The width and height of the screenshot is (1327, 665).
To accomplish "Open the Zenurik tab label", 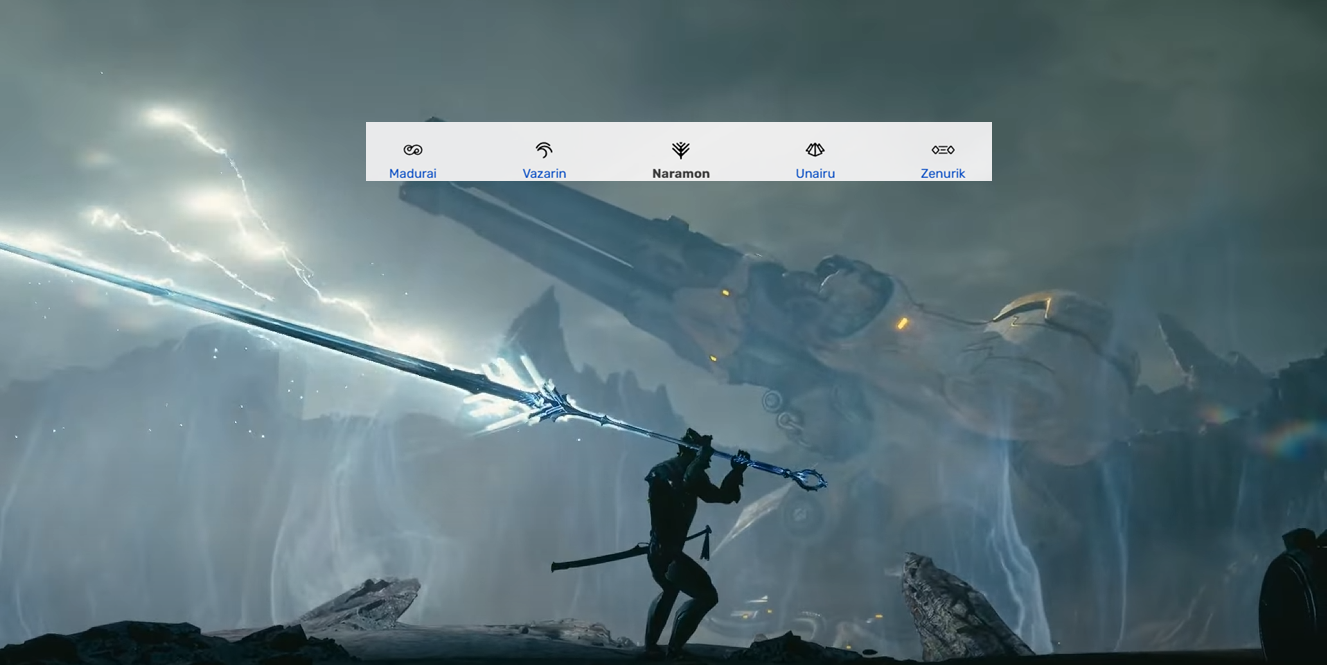I will click(x=943, y=173).
